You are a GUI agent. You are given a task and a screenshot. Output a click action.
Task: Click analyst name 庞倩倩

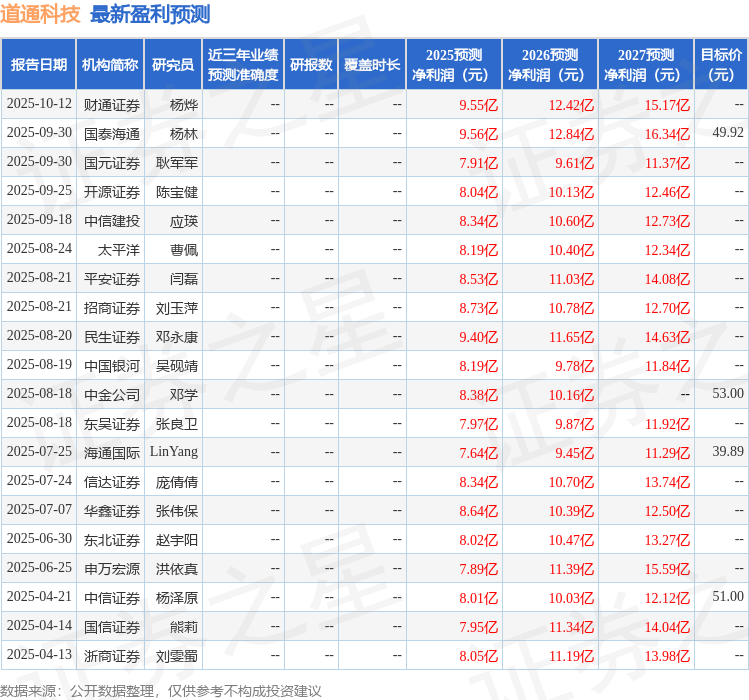(177, 482)
